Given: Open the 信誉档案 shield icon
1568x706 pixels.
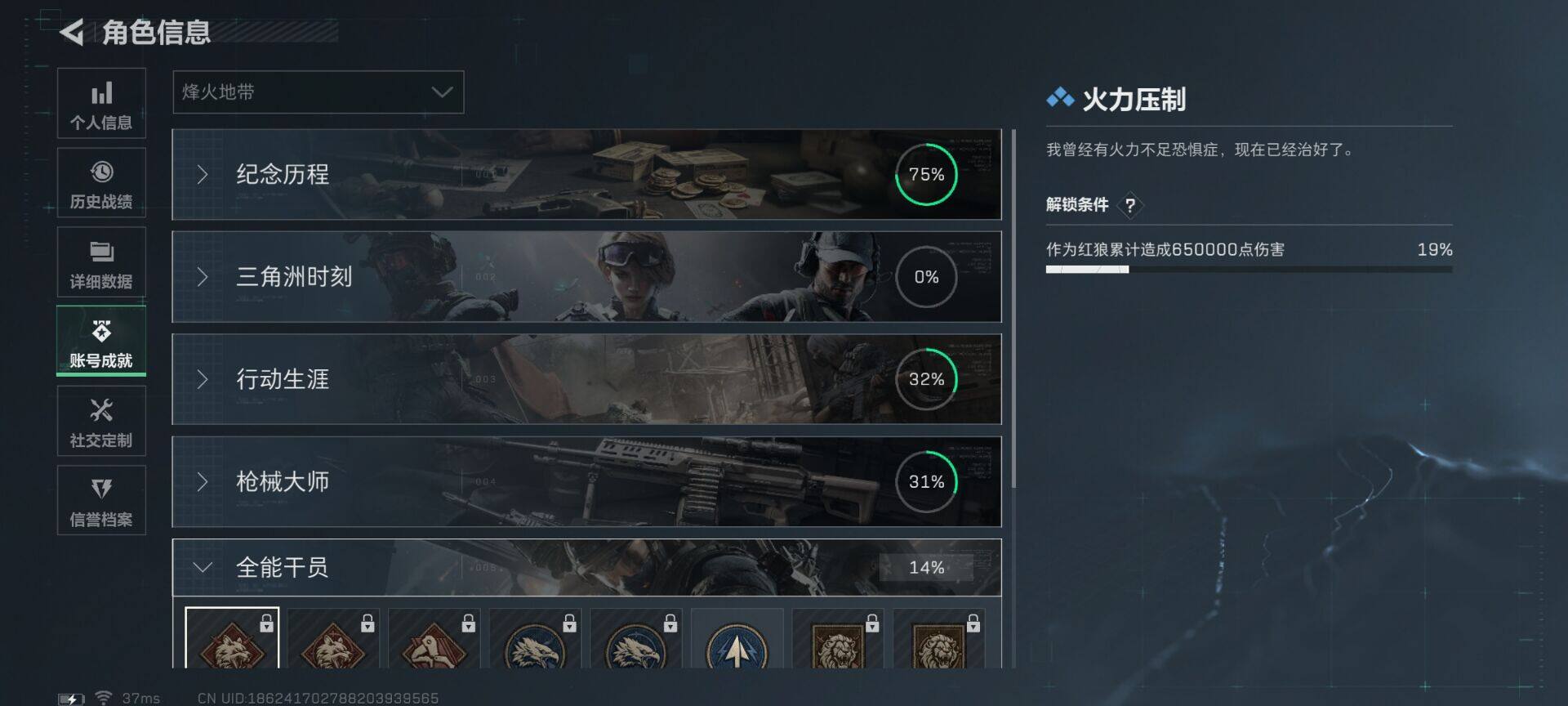Looking at the screenshot, I should (x=101, y=489).
